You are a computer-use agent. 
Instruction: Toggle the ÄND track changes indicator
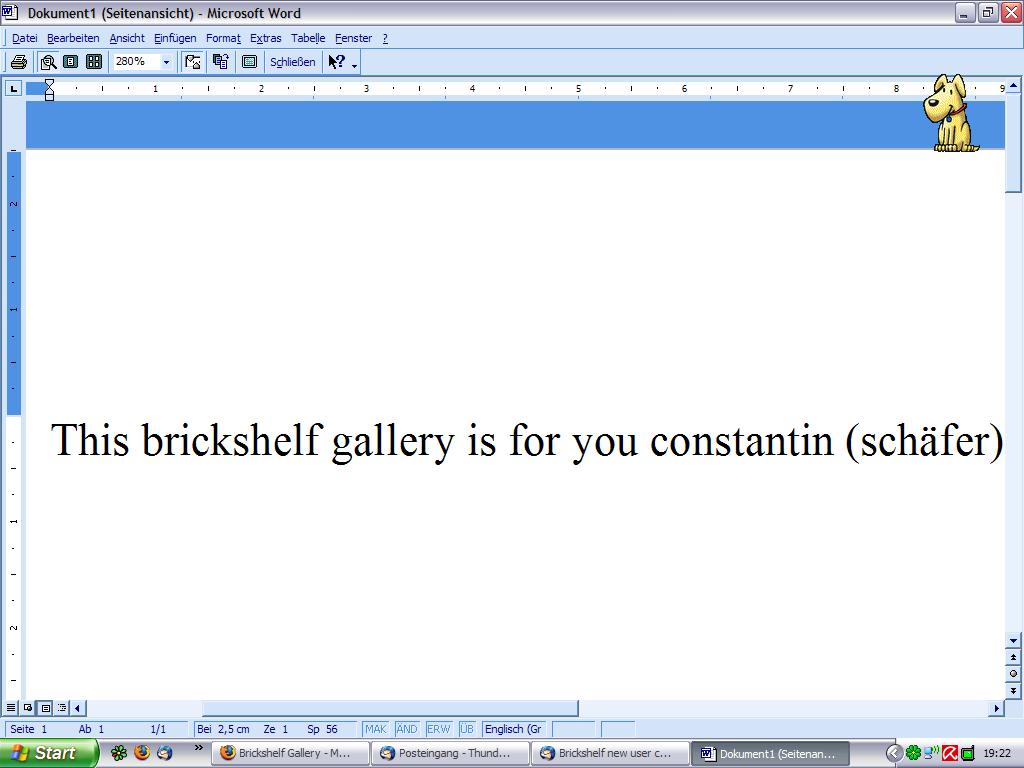click(407, 729)
